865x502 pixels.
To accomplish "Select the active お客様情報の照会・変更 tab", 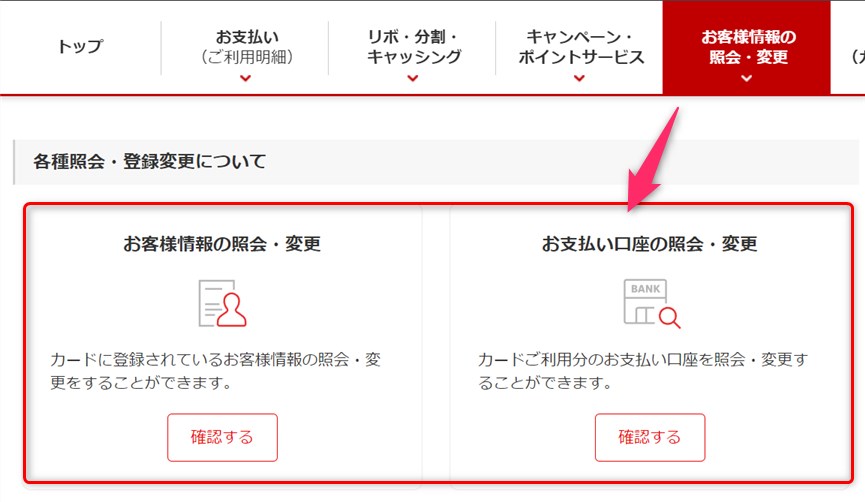I will coord(746,47).
